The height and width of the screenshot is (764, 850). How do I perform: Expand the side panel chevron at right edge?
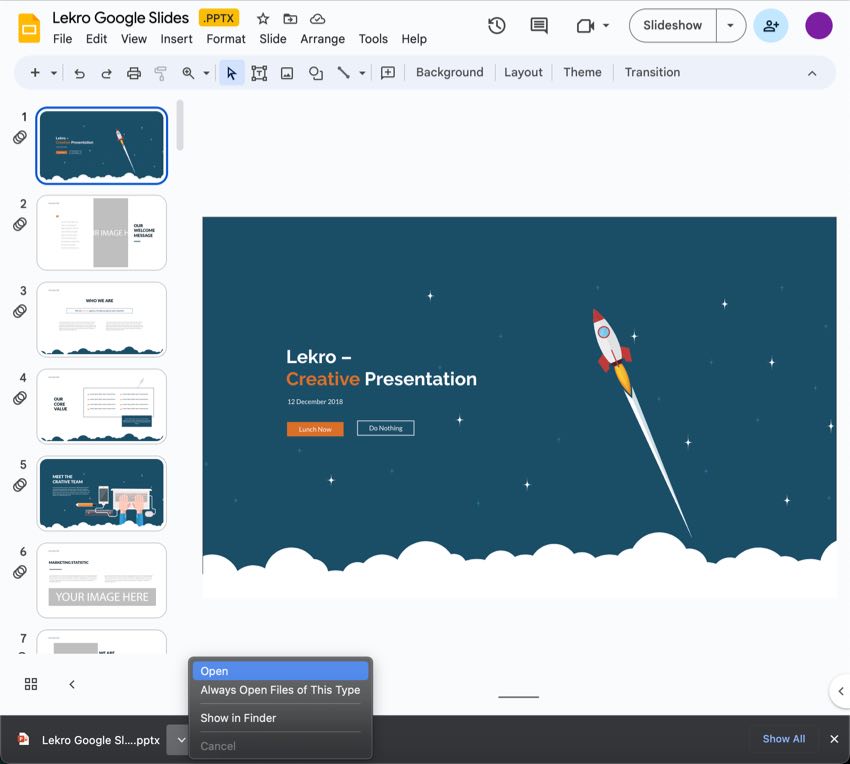pos(840,691)
